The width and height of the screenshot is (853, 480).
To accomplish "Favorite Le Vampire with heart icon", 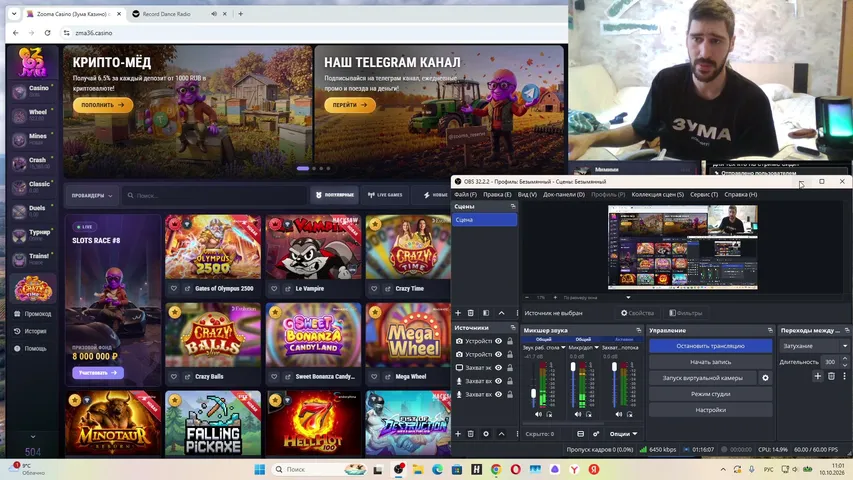I will click(x=274, y=288).
